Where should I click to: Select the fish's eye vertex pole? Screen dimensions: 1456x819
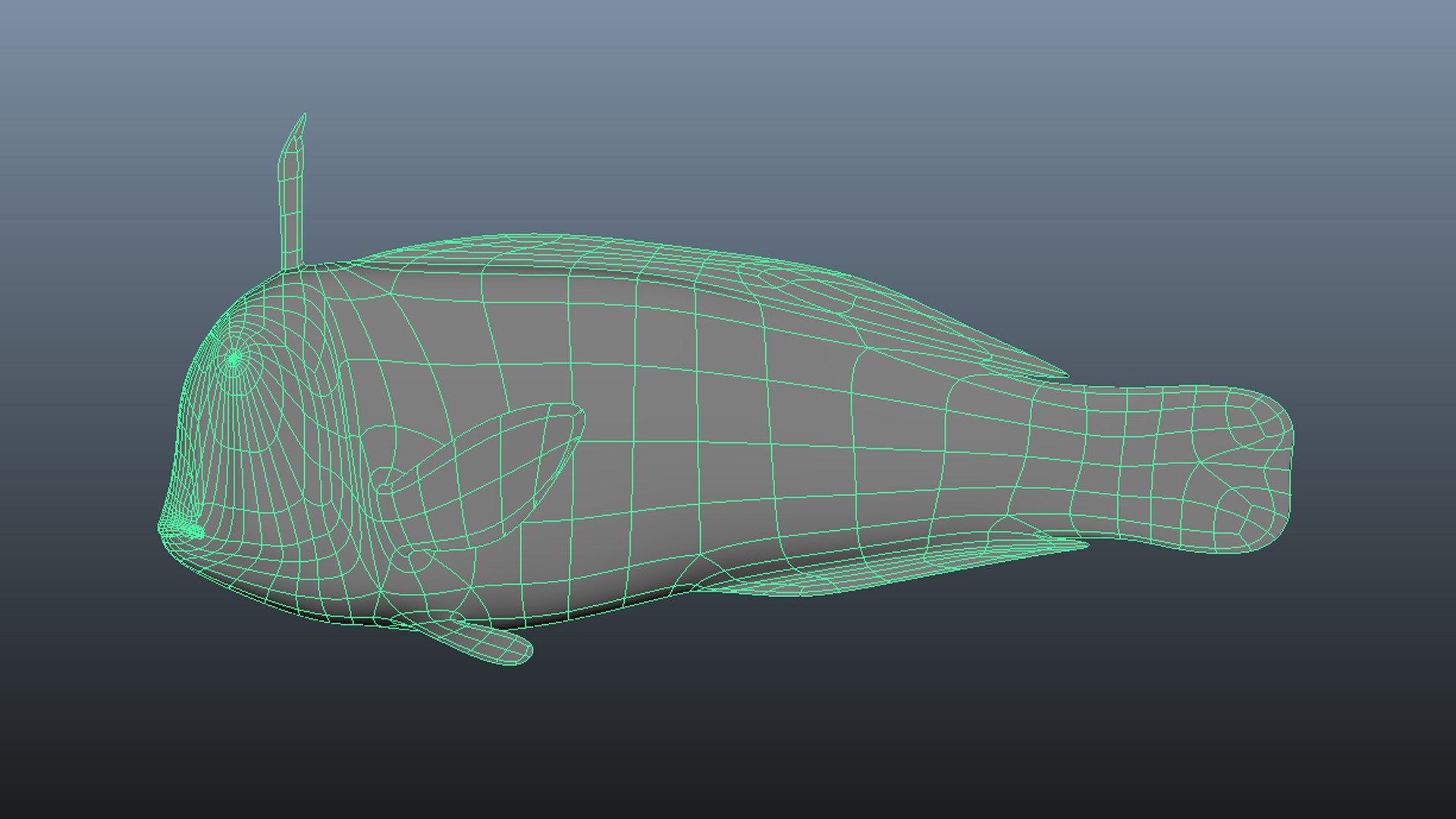point(234,359)
